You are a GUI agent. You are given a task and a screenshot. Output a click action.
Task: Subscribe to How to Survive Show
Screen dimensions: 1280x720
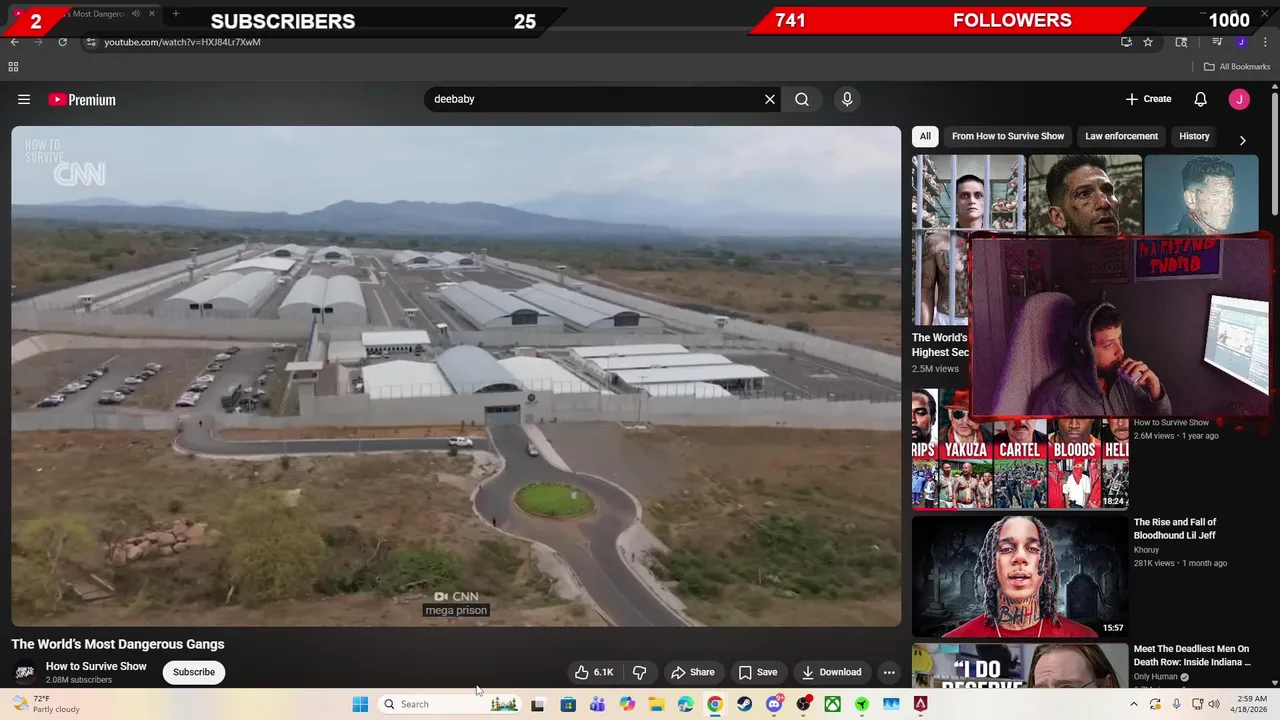pos(194,672)
